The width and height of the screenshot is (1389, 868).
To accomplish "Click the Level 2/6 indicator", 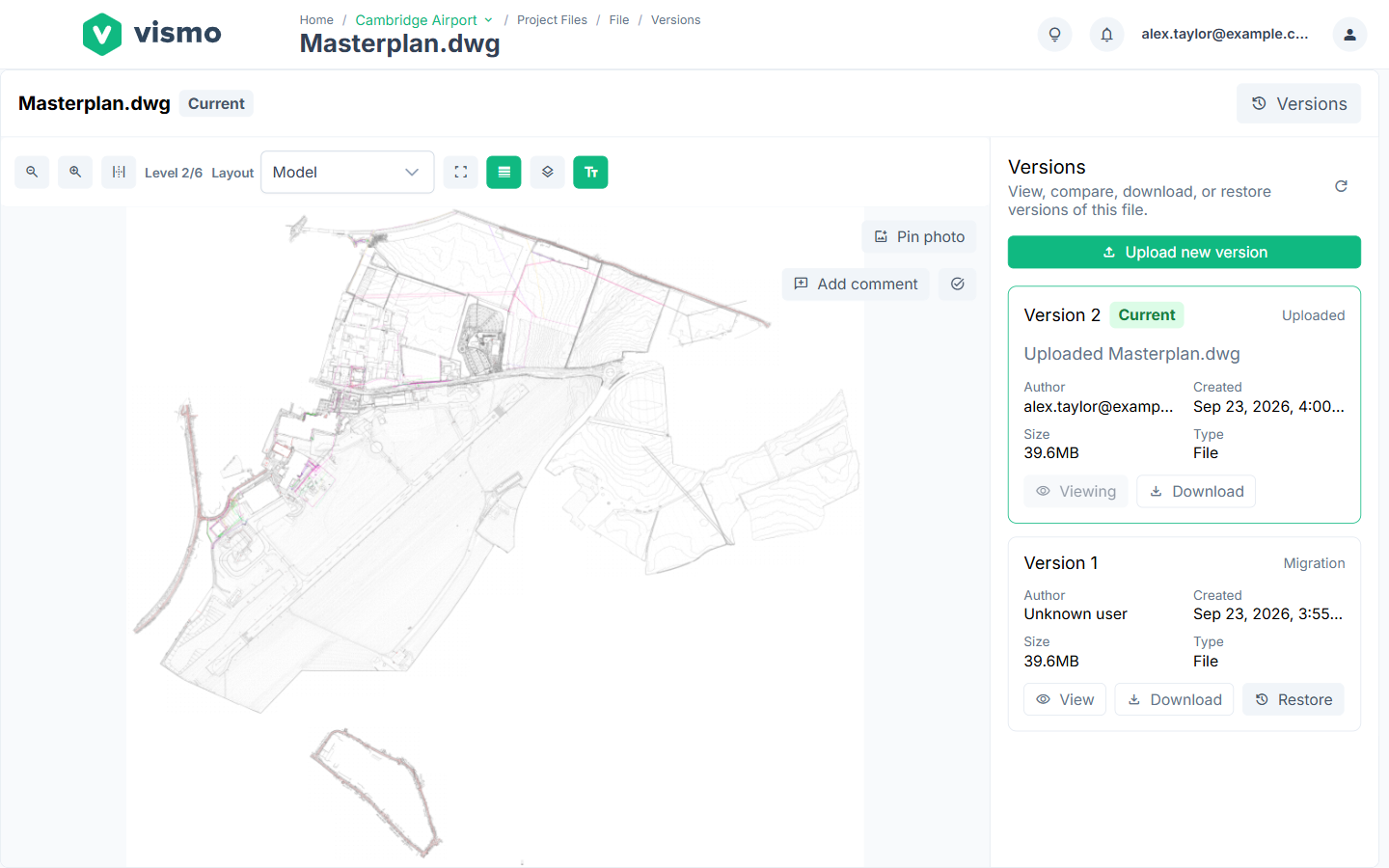I will point(174,173).
